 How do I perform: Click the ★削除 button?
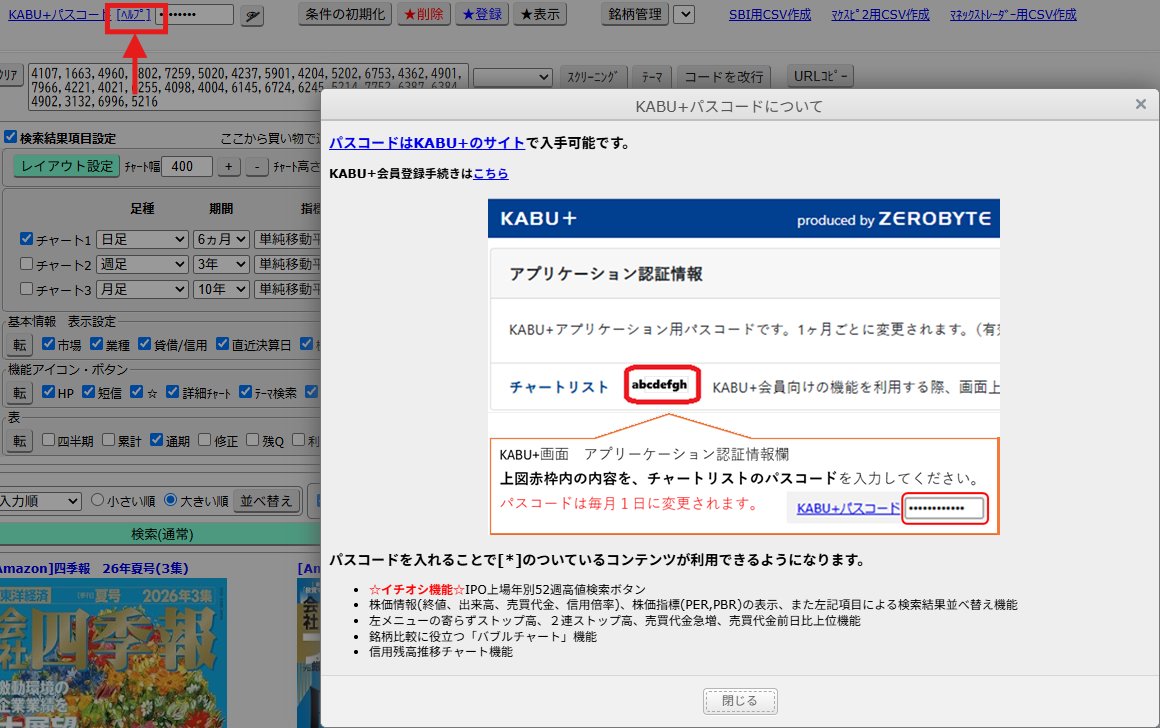[x=424, y=14]
